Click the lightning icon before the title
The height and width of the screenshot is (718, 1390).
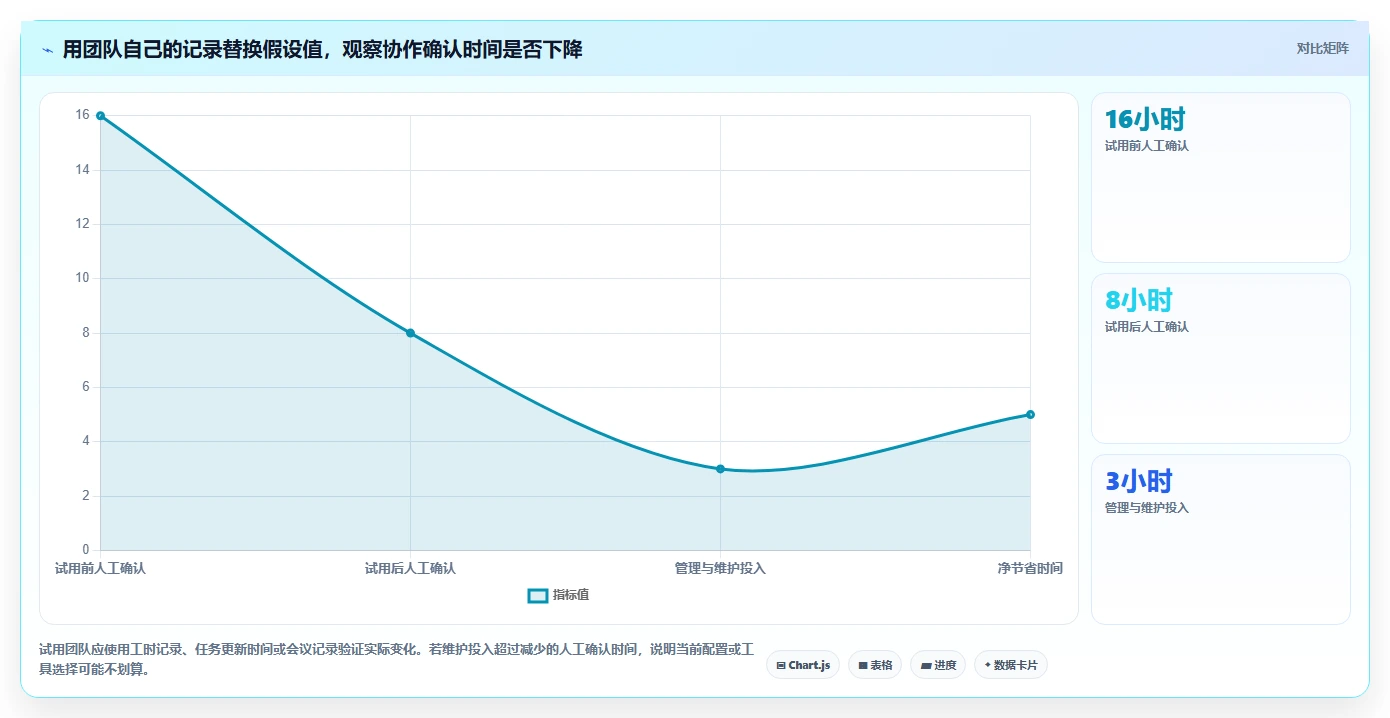point(48,50)
